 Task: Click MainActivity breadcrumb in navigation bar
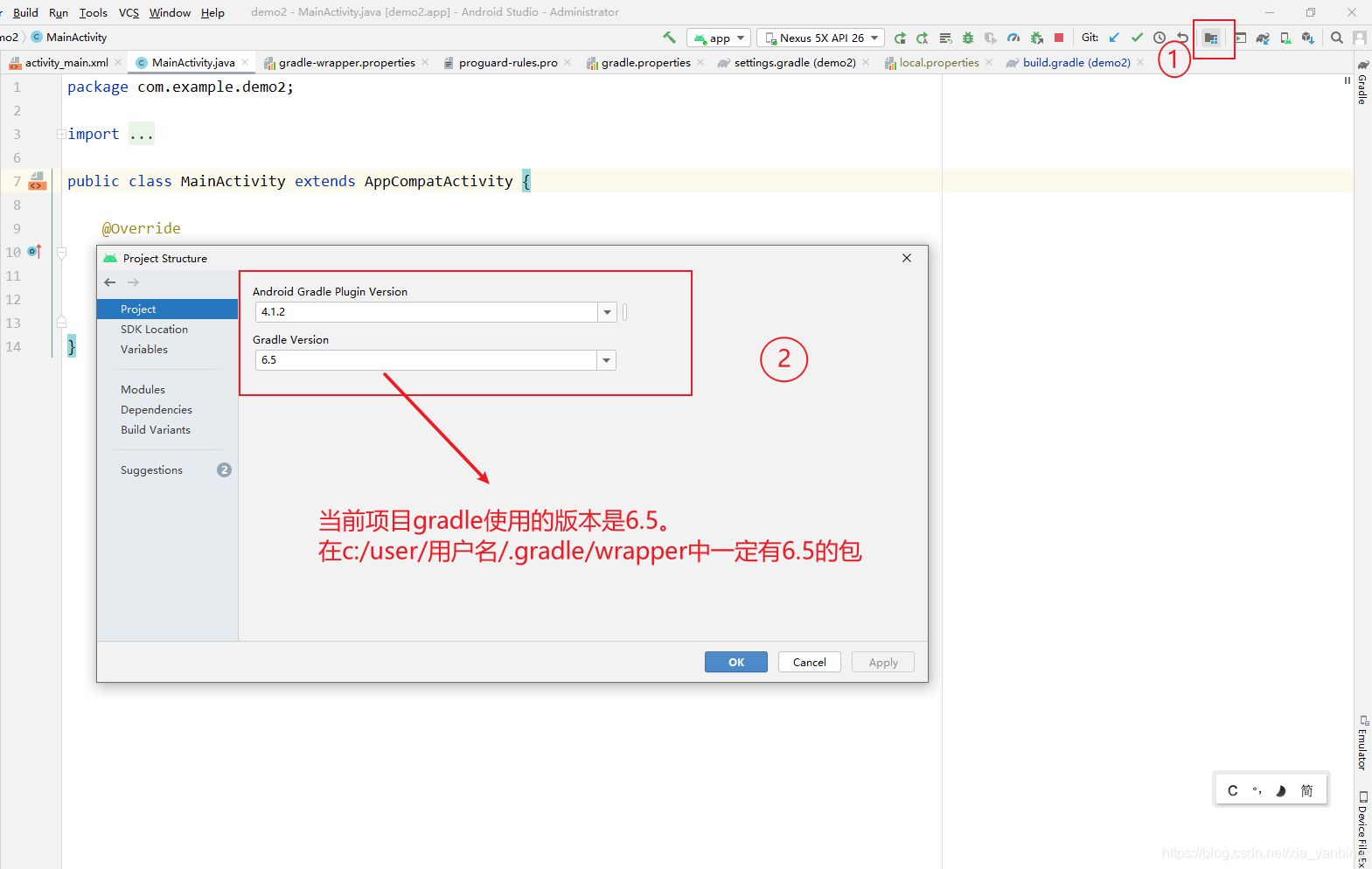69,37
